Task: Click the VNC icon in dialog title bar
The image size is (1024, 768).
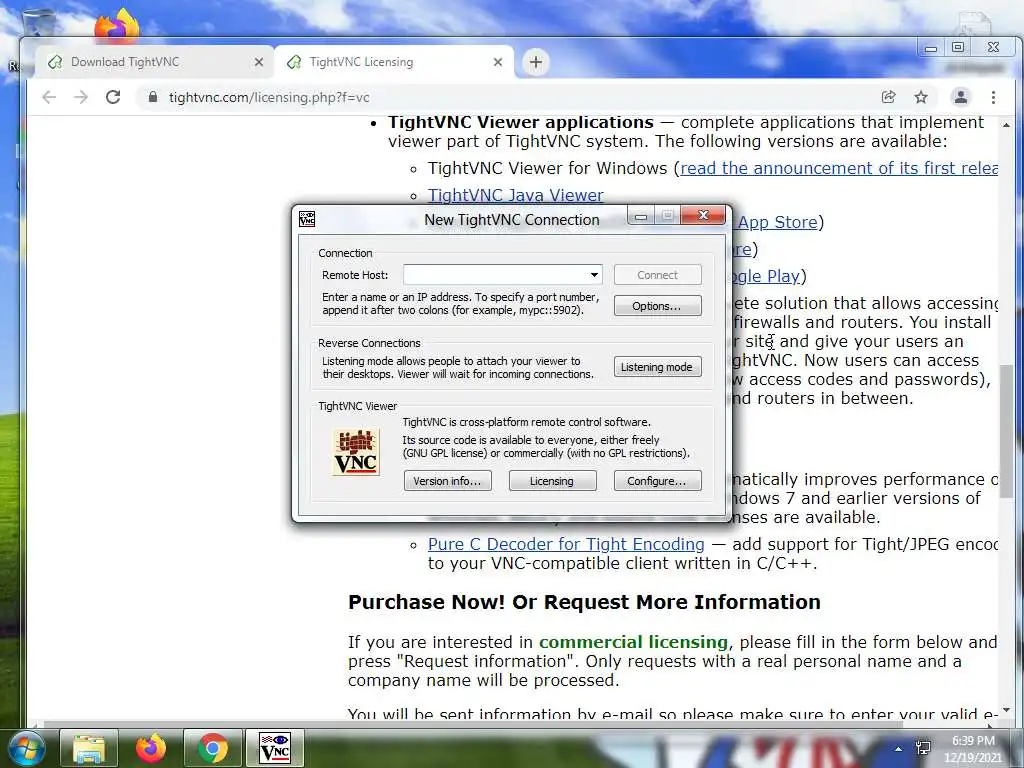Action: tap(307, 219)
